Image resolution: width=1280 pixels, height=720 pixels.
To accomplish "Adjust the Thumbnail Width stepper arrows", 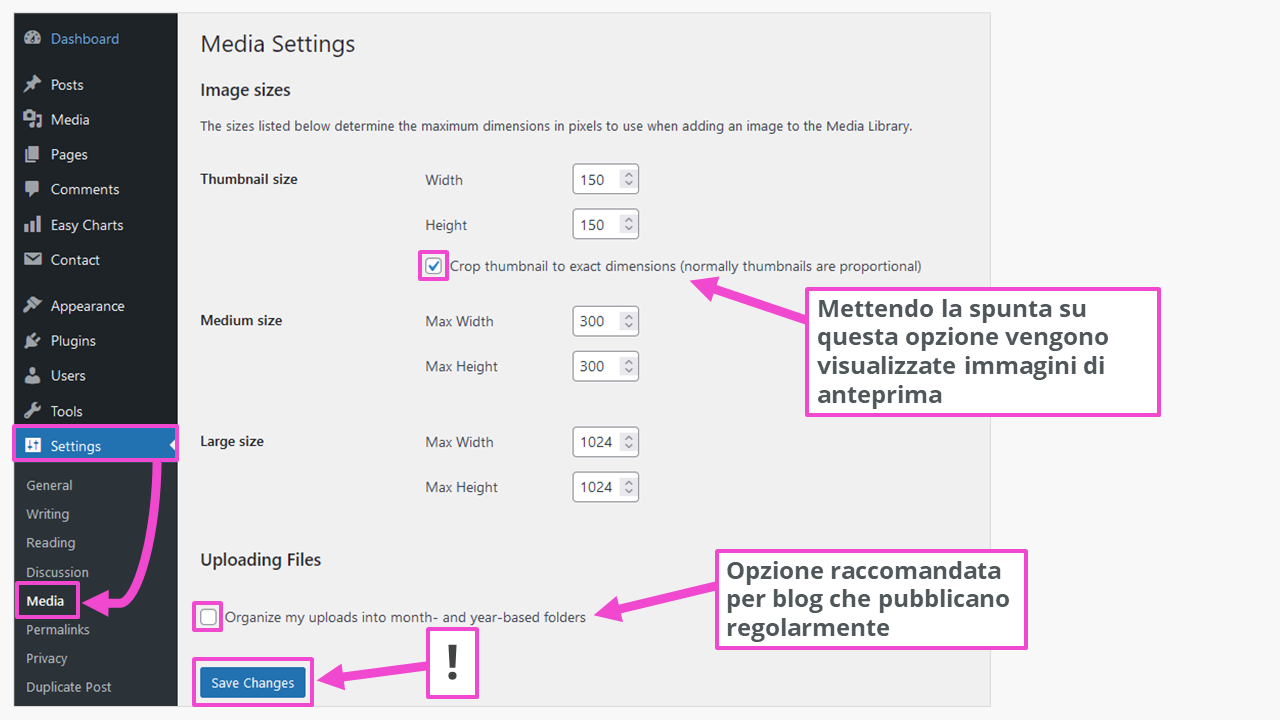I will click(x=628, y=180).
